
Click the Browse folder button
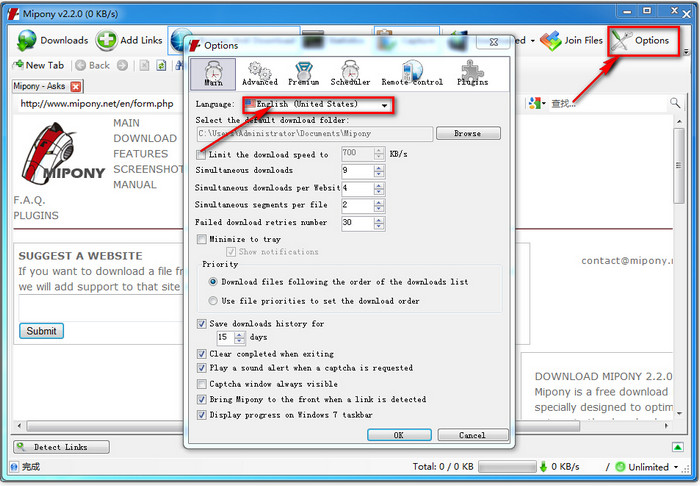pyautogui.click(x=467, y=134)
